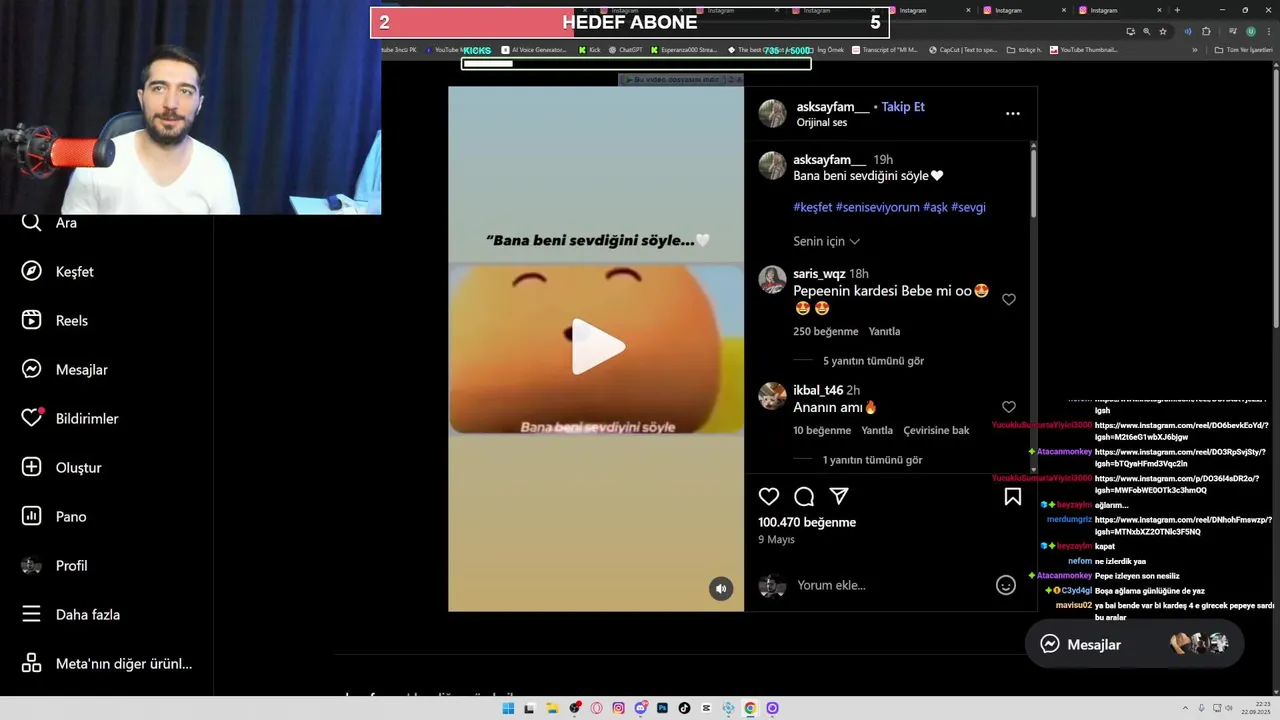The image size is (1280, 720).
Task: Show hidden system tray icons chevron
Action: (x=1187, y=708)
